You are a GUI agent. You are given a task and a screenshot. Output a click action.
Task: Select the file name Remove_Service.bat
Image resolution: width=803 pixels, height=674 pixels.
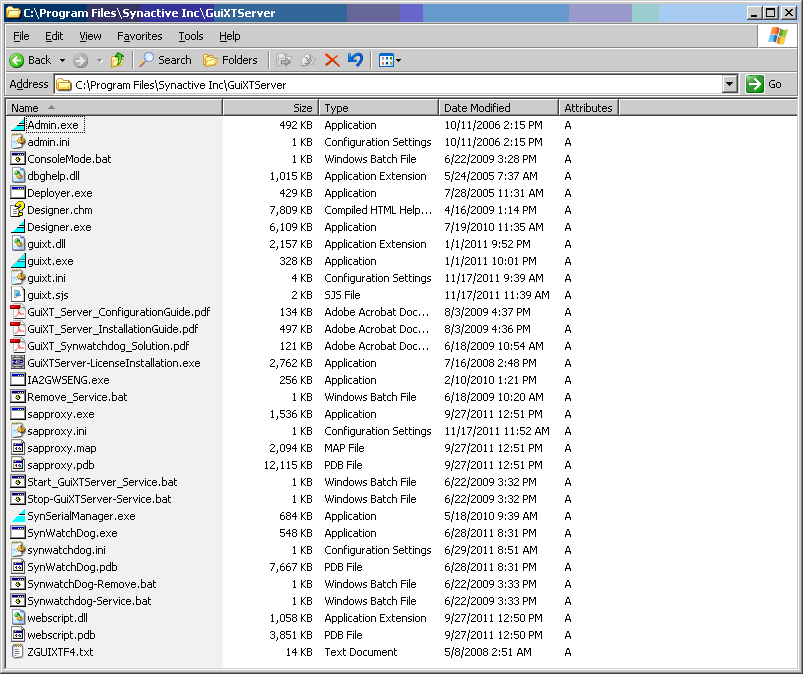point(77,397)
